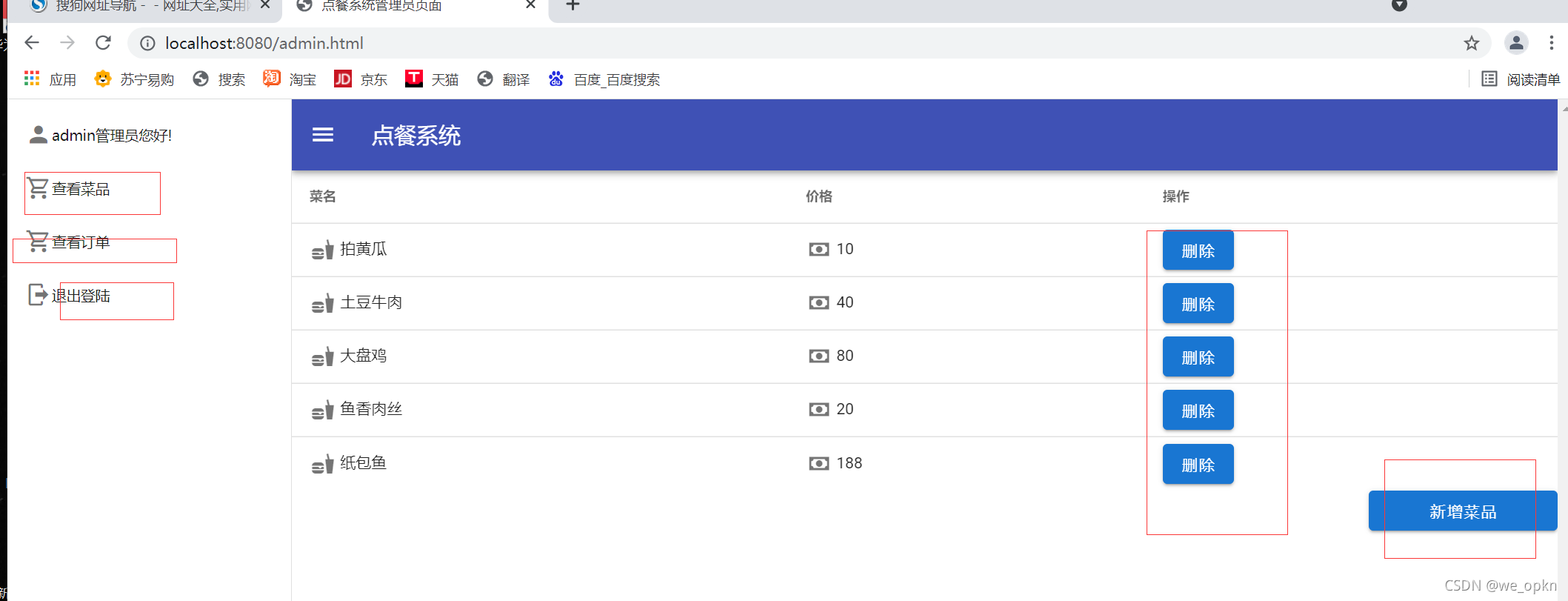Image resolution: width=1568 pixels, height=601 pixels.
Task: Click the dish icon next to 拍黄瓜
Action: coord(323,250)
